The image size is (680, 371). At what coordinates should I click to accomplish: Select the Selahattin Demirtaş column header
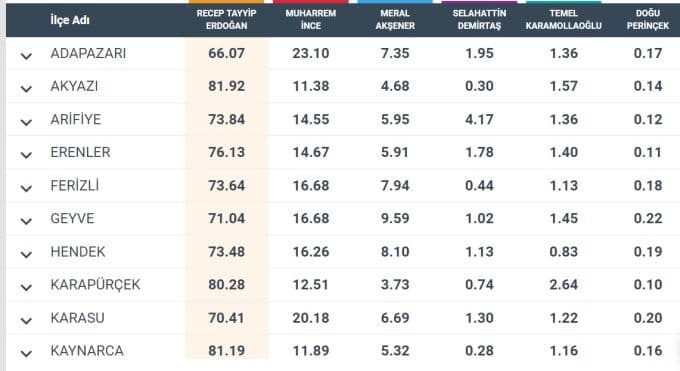pos(479,20)
